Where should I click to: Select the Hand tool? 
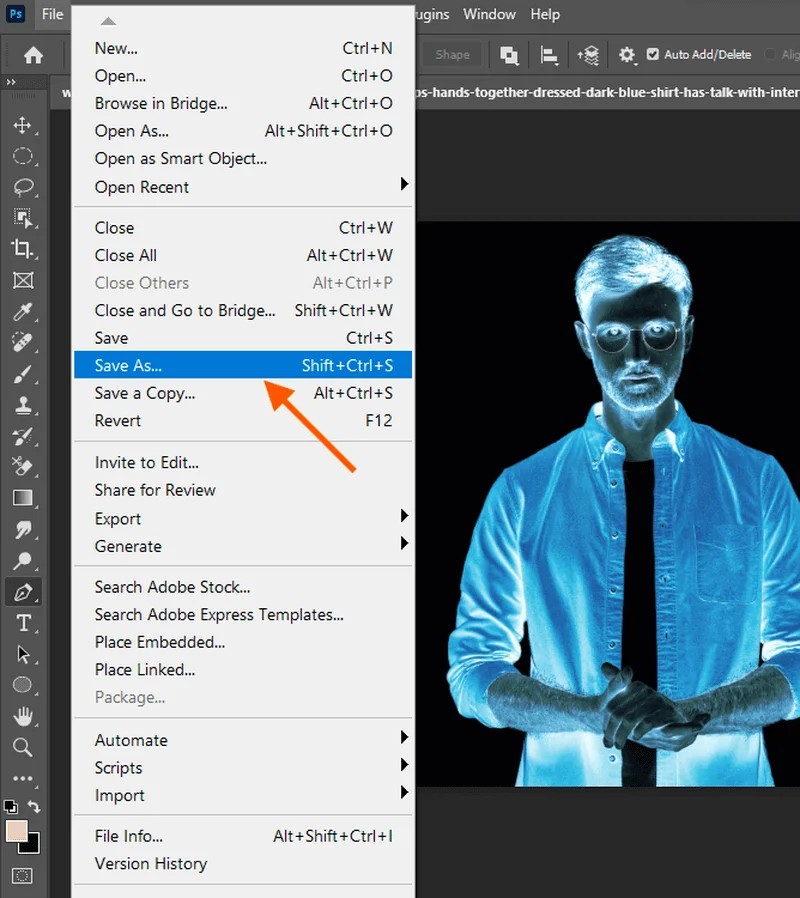pos(23,716)
